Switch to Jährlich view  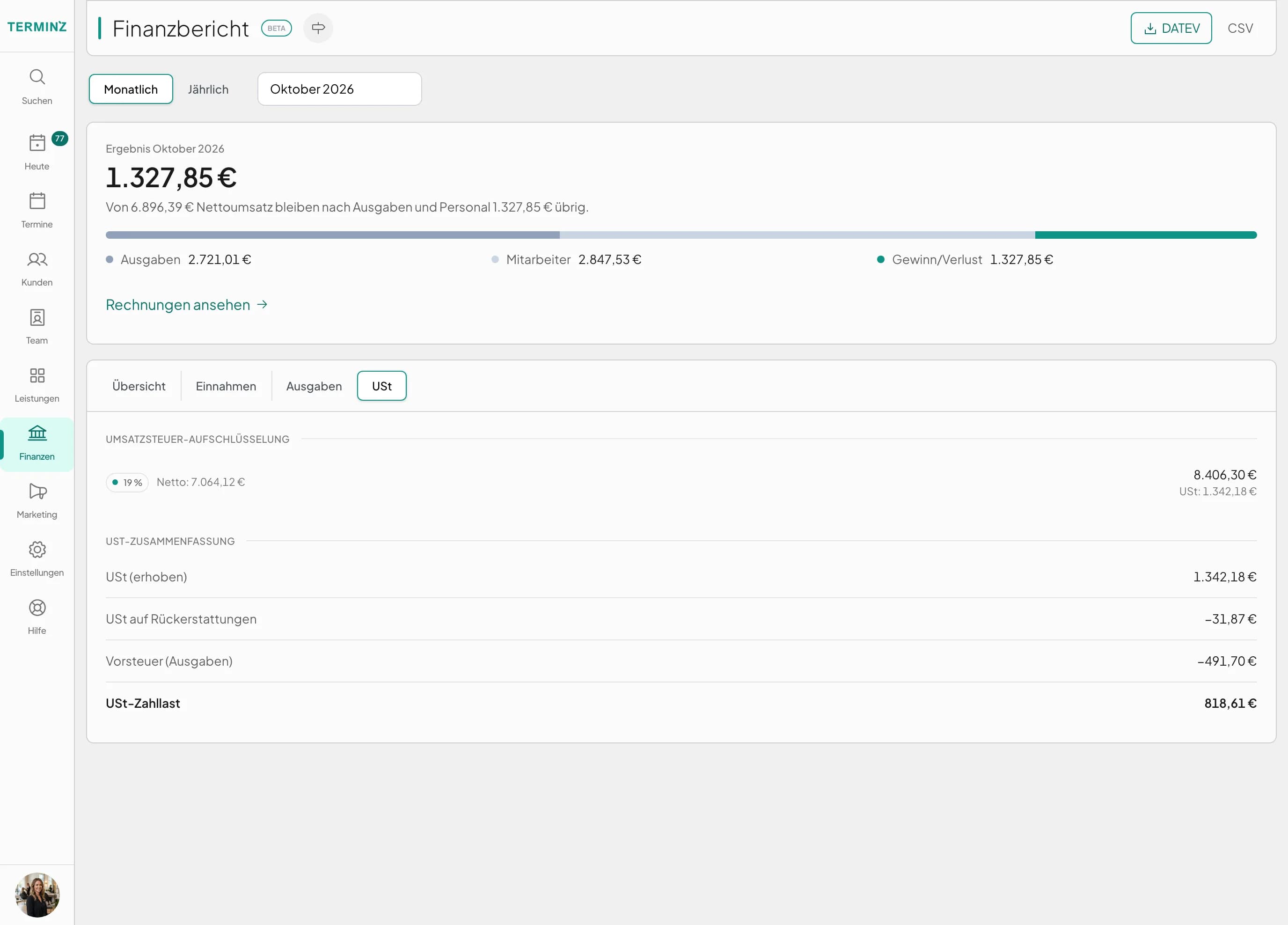[208, 89]
